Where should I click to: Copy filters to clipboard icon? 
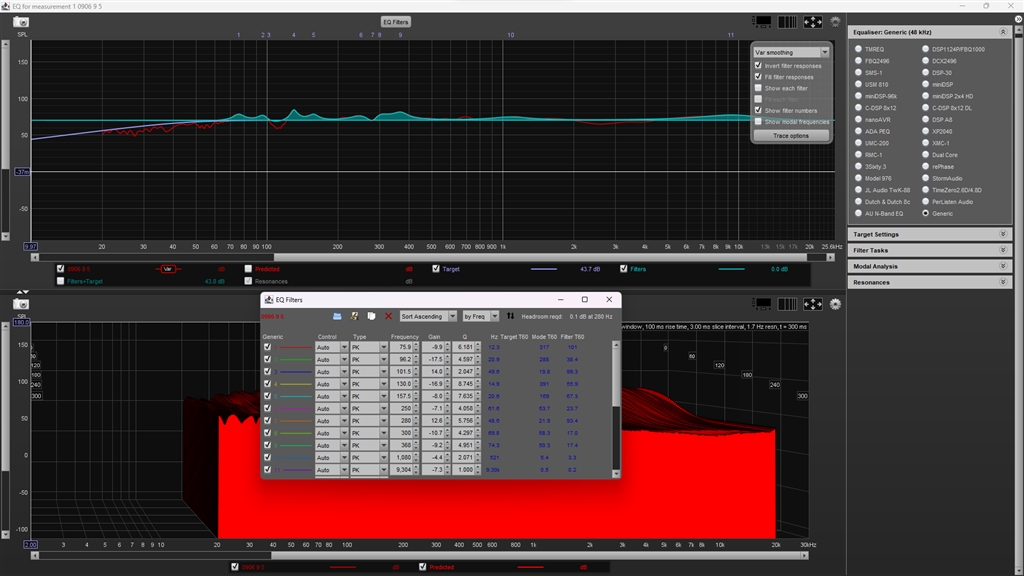point(371,316)
